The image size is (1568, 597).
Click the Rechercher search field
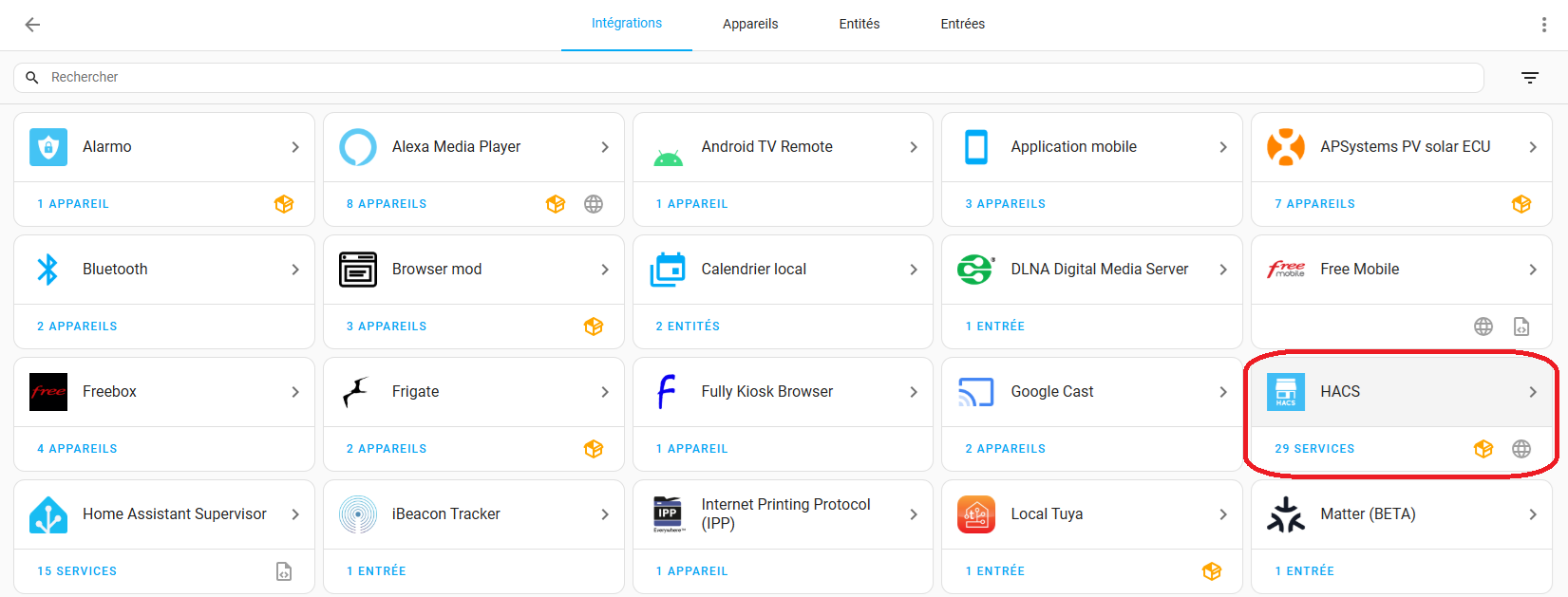(748, 78)
